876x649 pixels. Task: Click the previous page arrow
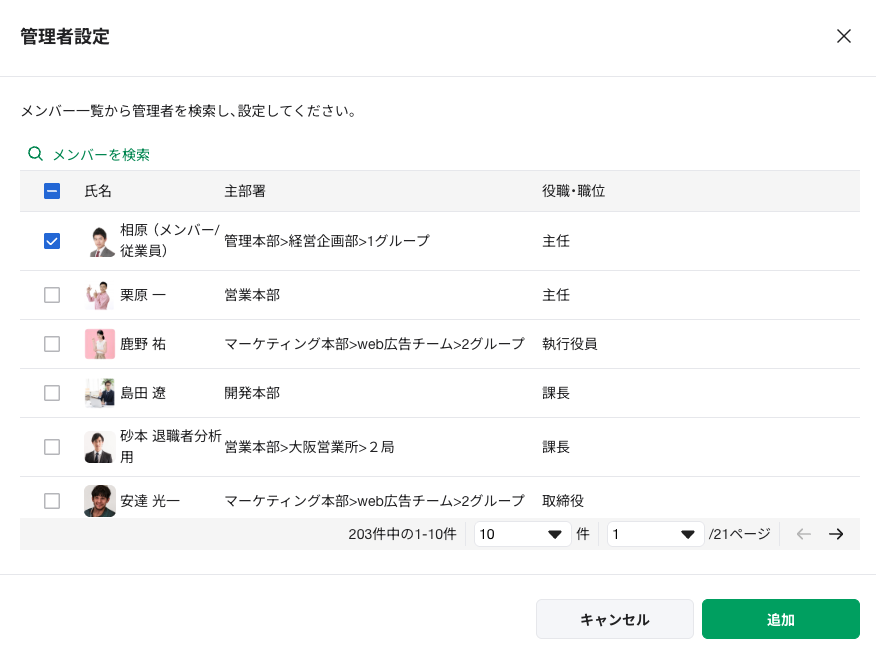[x=803, y=534]
